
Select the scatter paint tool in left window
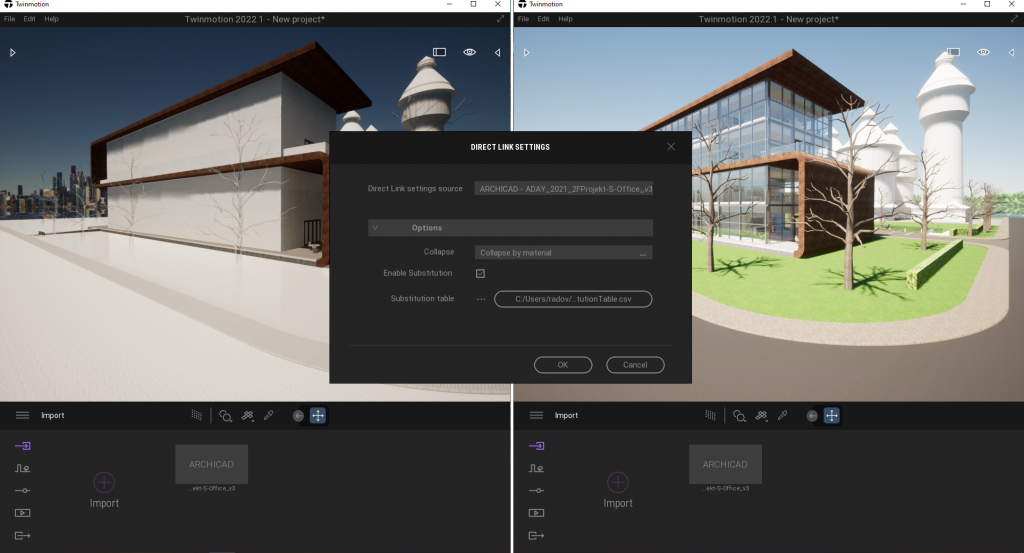248,415
